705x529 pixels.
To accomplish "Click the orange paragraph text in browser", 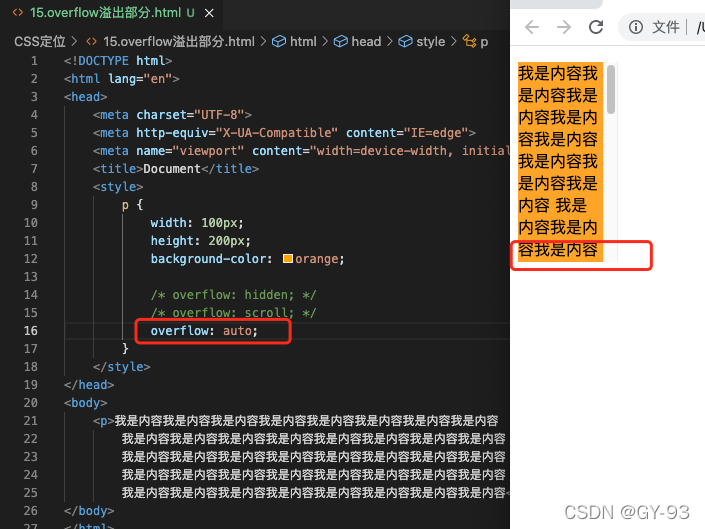I will [558, 161].
